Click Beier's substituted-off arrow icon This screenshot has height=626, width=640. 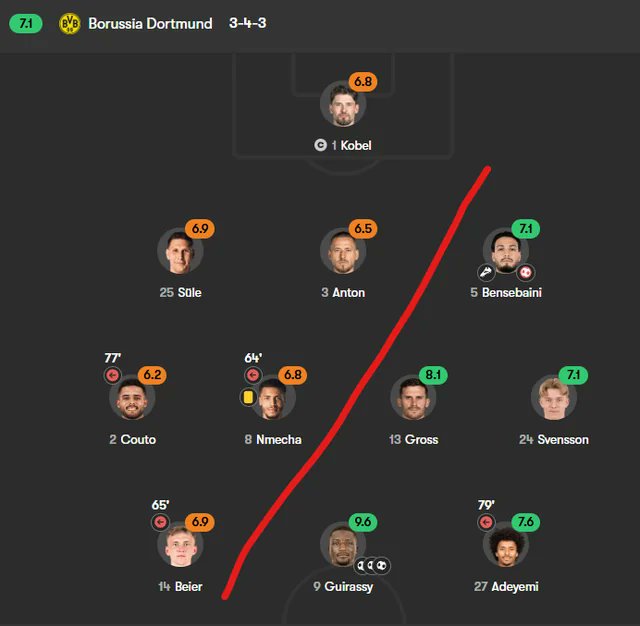pyautogui.click(x=160, y=522)
